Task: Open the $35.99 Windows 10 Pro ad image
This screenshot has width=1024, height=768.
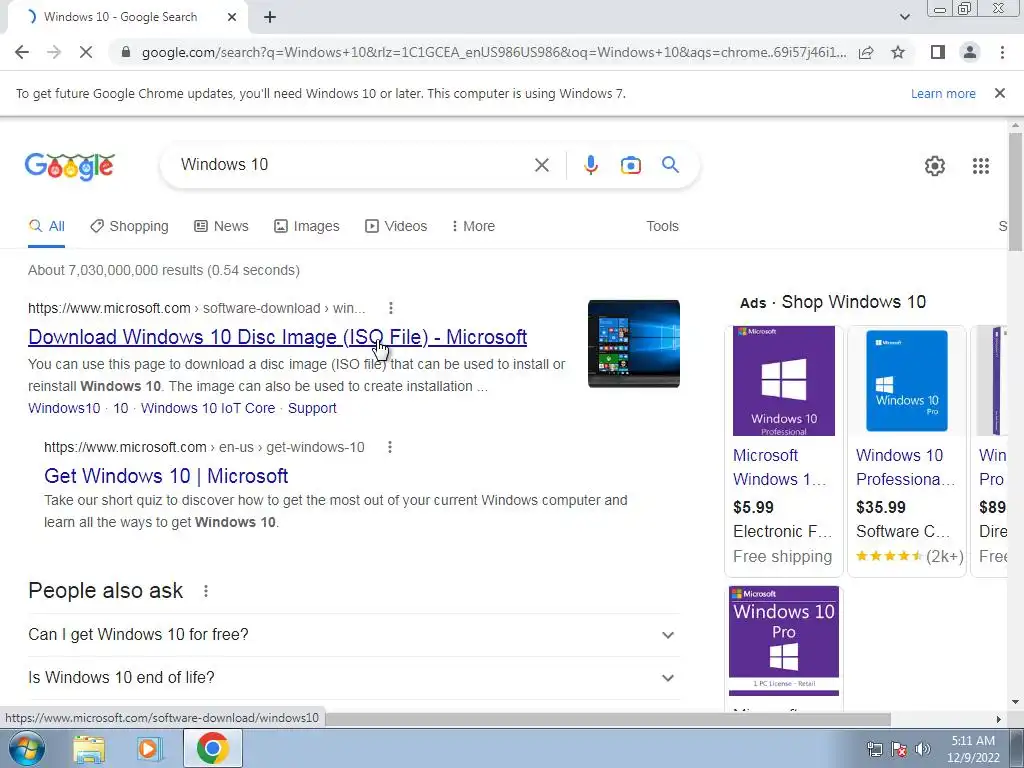Action: point(906,381)
